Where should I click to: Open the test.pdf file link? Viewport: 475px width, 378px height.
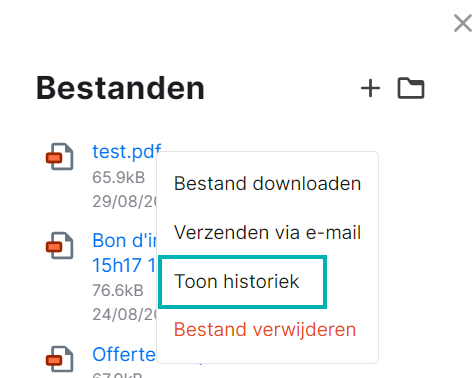(x=127, y=152)
